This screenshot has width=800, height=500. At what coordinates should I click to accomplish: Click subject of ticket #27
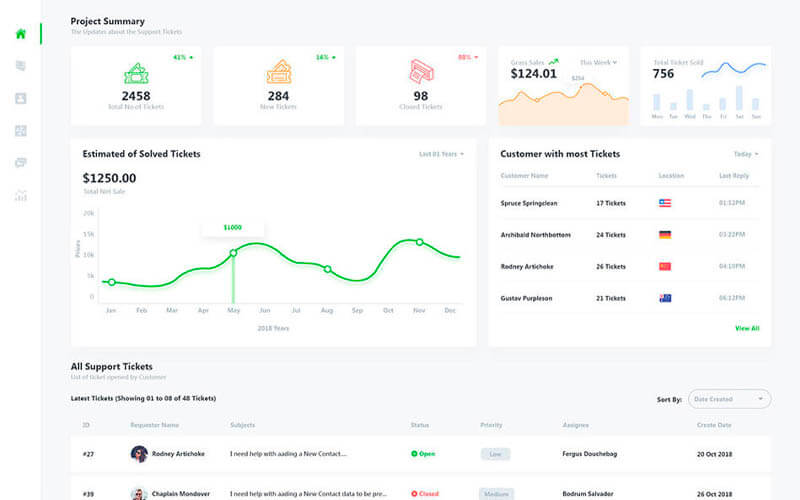[288, 454]
